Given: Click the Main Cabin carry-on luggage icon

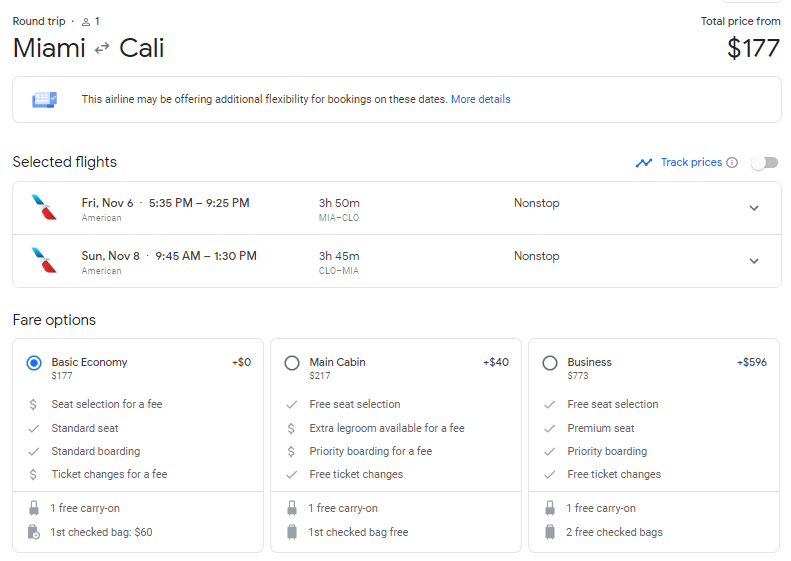Looking at the screenshot, I should [292, 508].
